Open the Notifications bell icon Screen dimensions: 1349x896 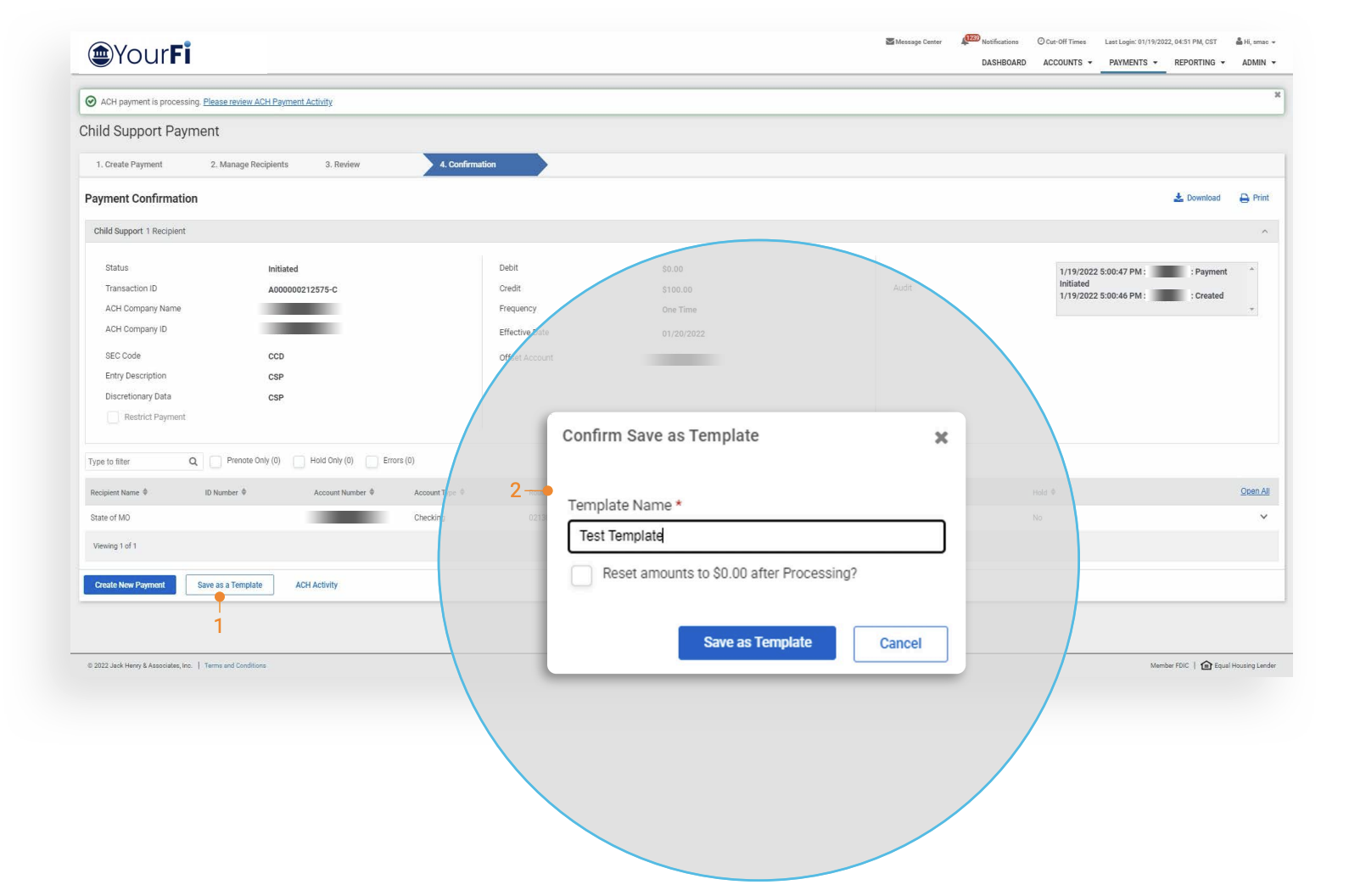[x=967, y=41]
